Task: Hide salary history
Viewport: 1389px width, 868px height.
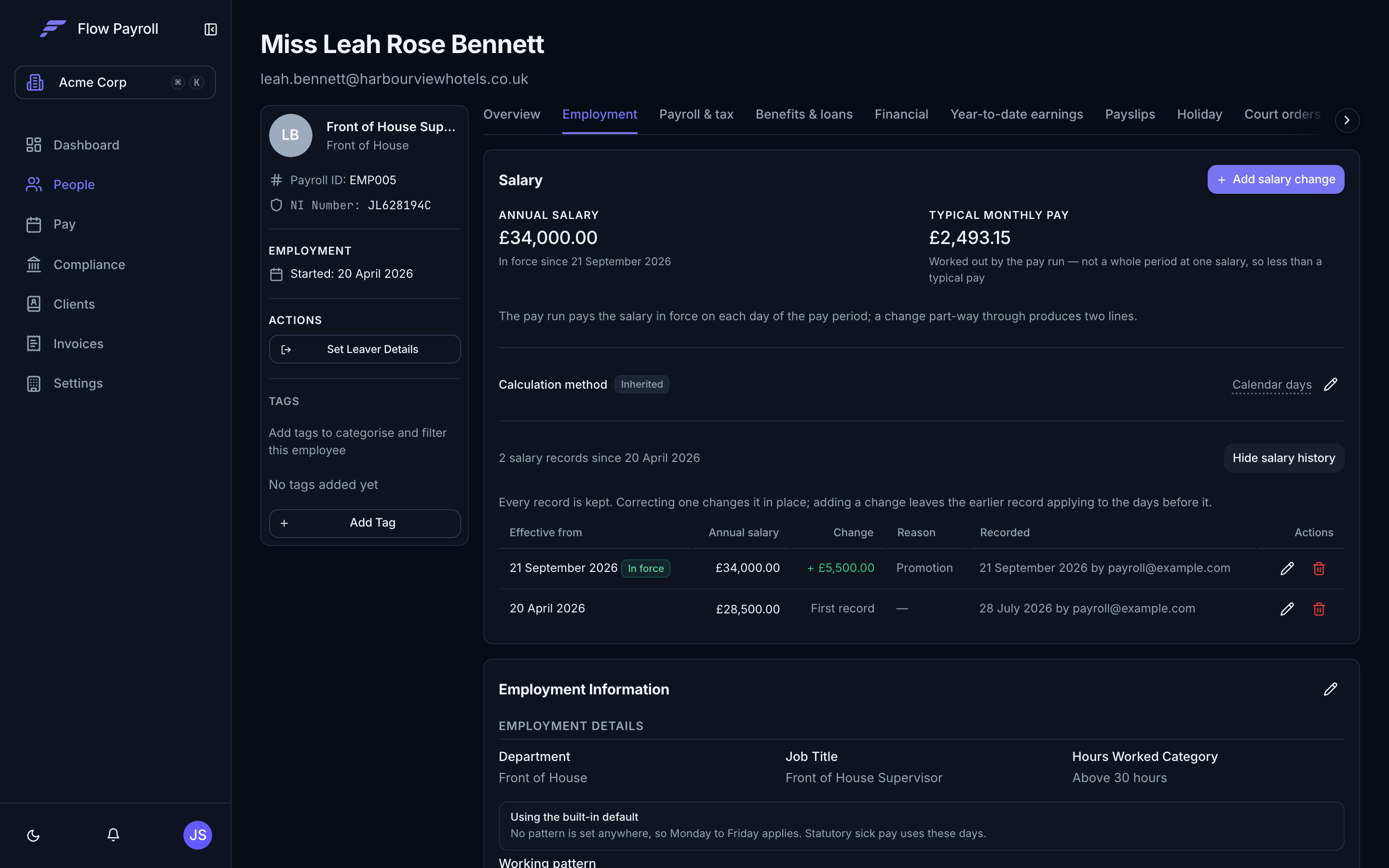Action: [1283, 458]
